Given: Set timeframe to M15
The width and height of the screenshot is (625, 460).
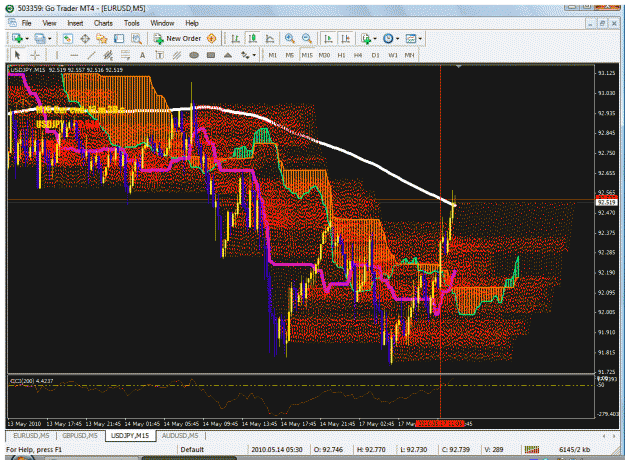Looking at the screenshot, I should pos(307,55).
